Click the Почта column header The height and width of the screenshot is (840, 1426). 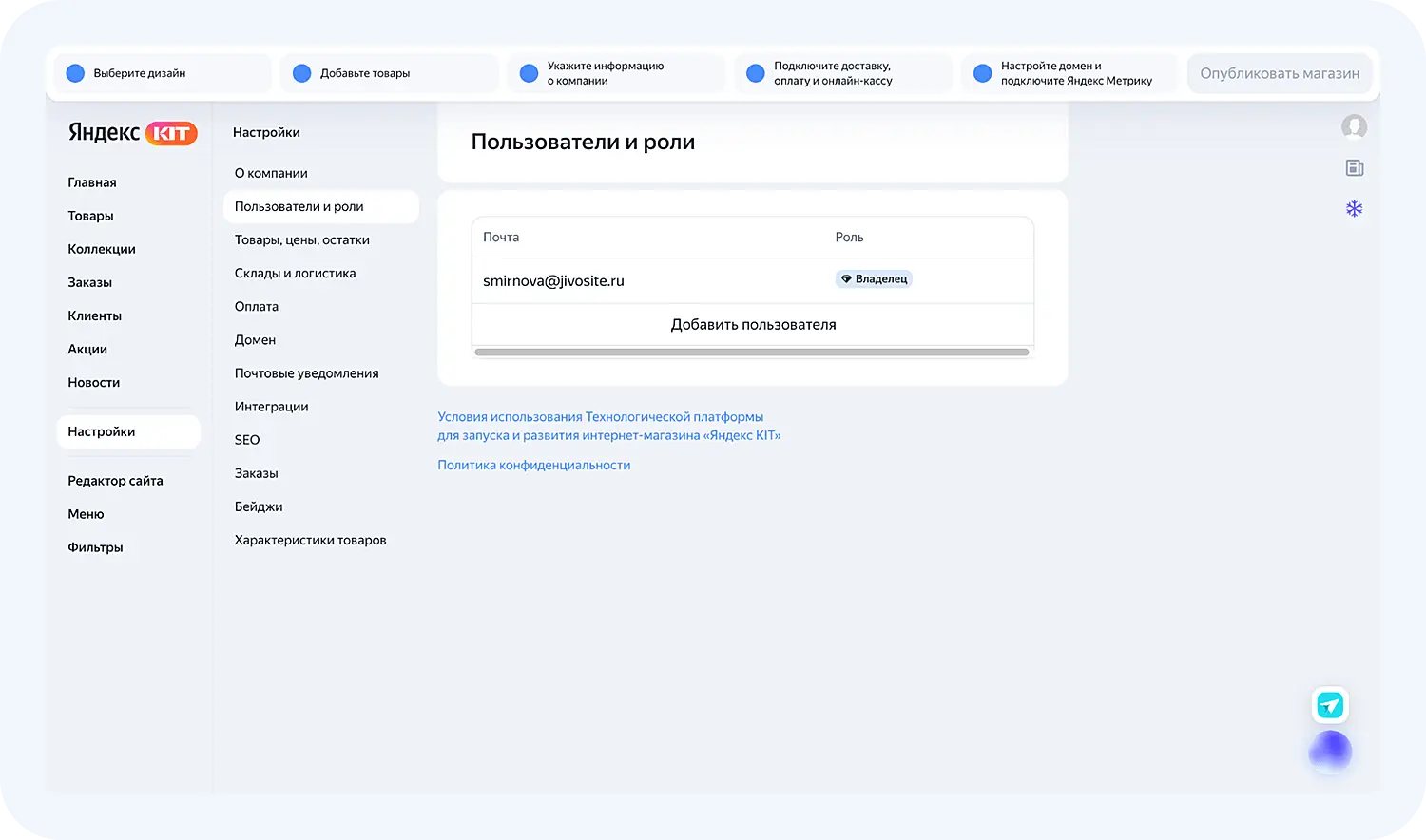[501, 238]
